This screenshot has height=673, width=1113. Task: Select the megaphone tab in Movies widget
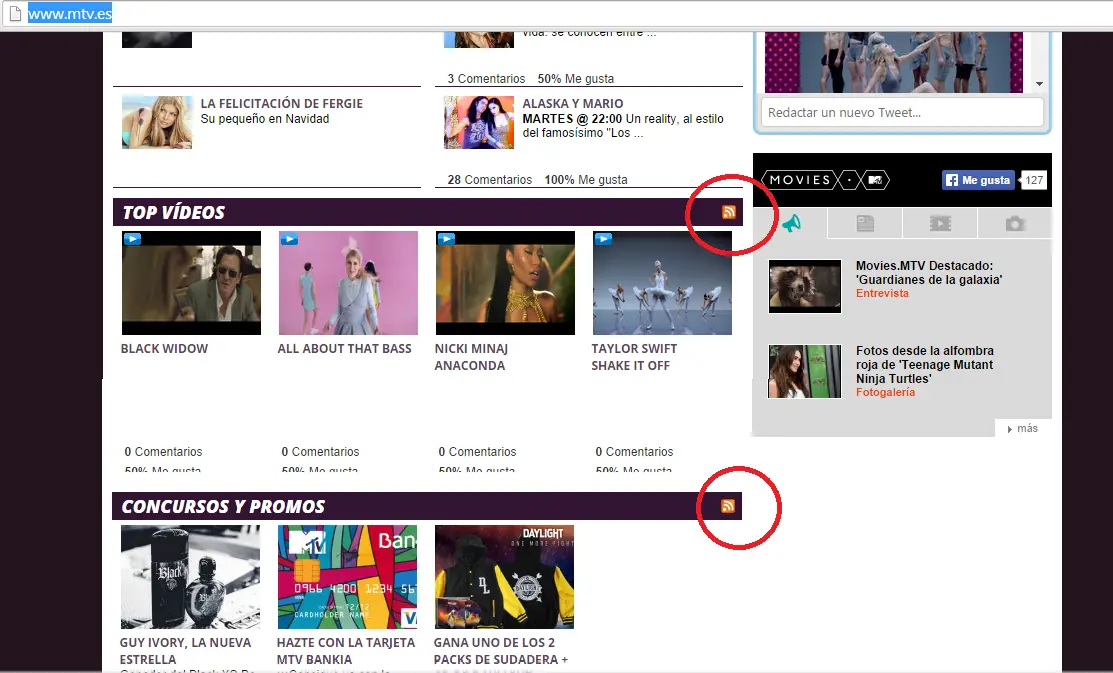click(x=791, y=224)
